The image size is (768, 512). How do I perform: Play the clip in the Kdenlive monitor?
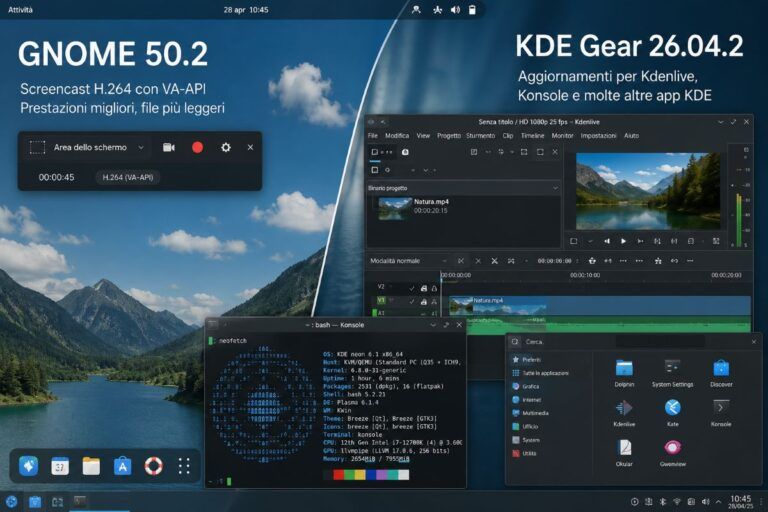coord(623,241)
